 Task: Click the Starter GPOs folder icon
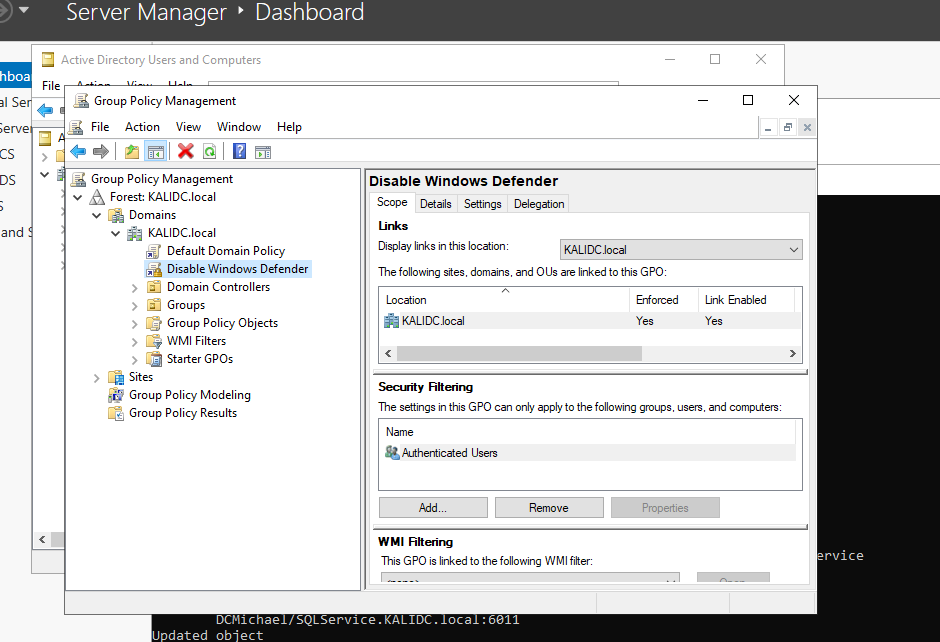[x=154, y=359]
